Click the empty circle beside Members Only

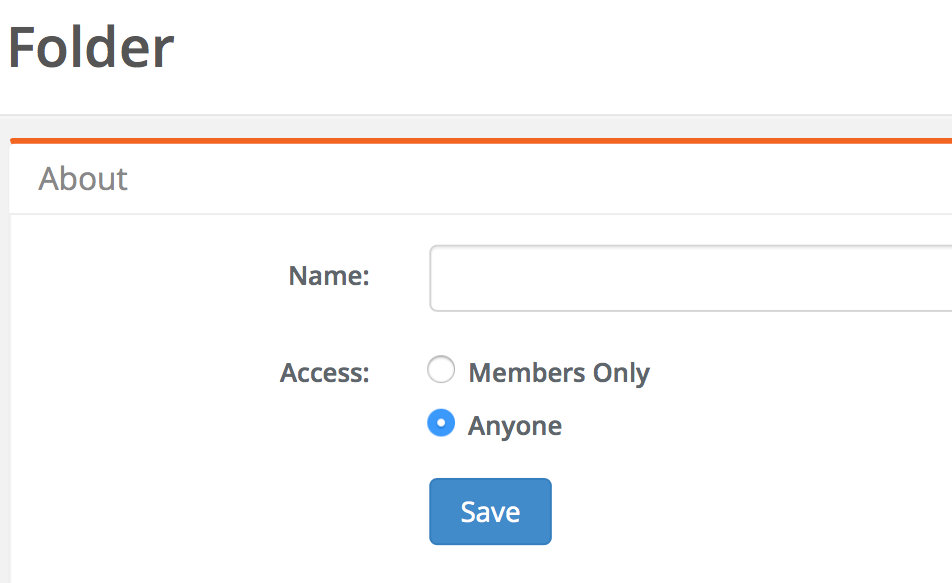[x=441, y=371]
